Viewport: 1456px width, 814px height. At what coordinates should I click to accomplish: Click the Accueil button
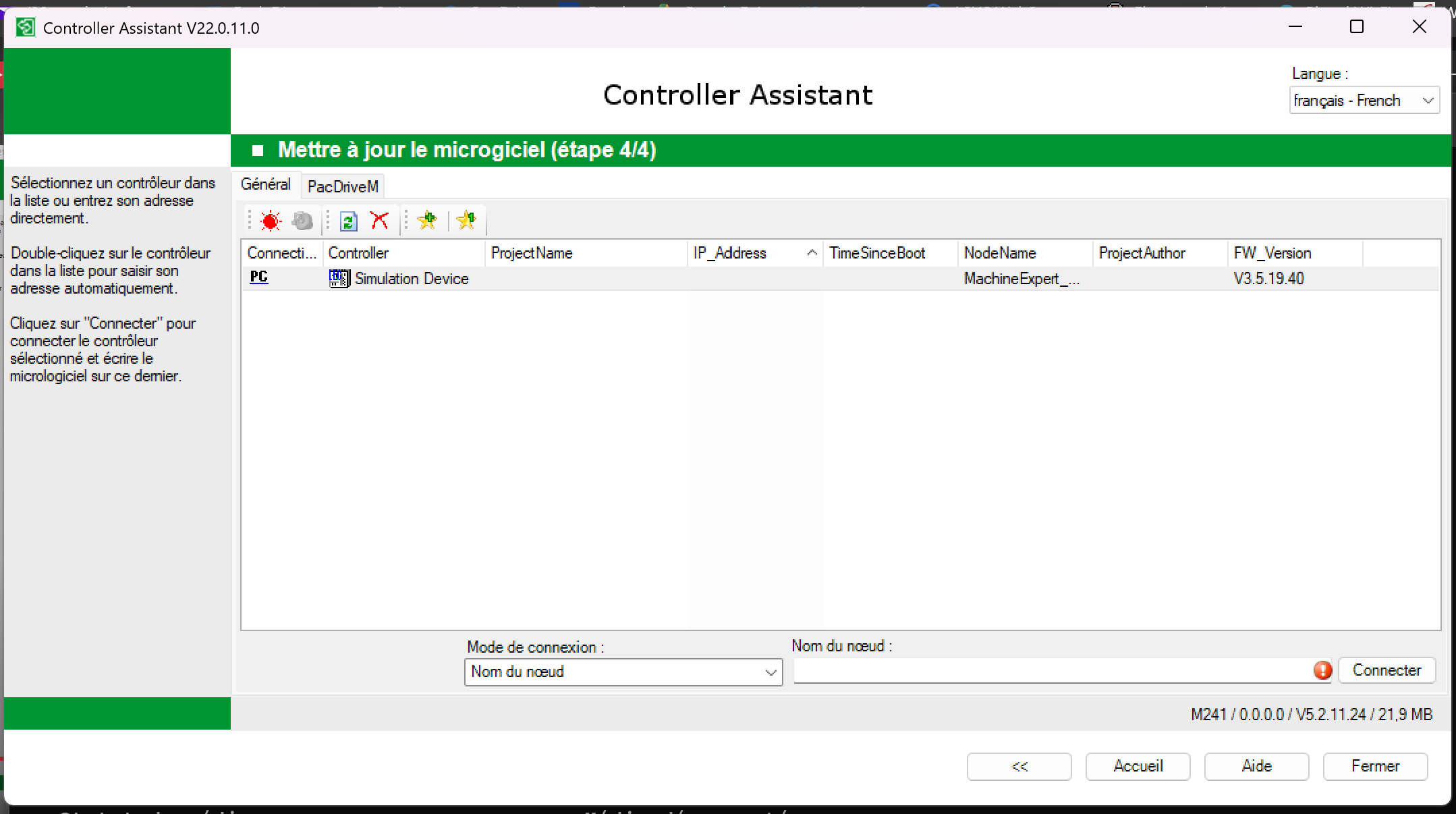tap(1138, 766)
